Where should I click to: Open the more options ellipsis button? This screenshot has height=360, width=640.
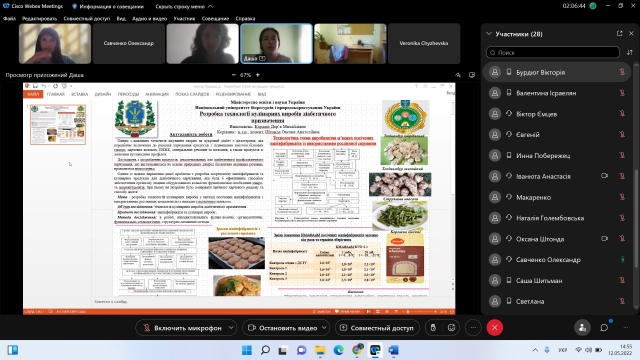tap(473, 328)
